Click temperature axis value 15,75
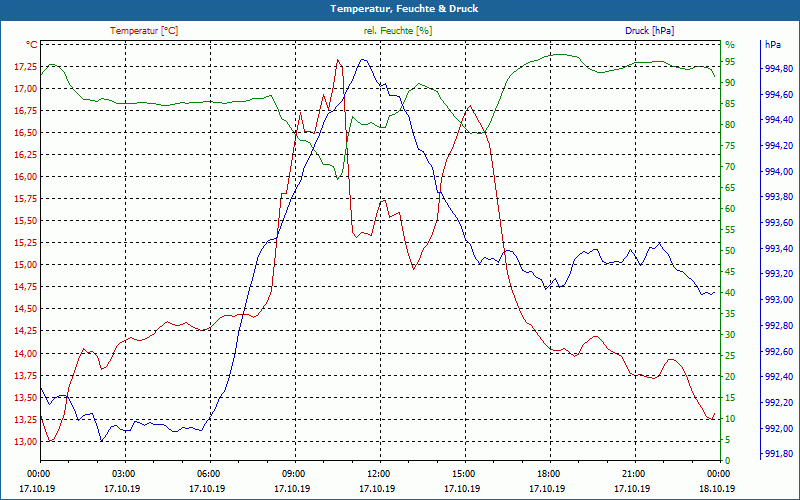800x500 pixels. click(x=27, y=199)
